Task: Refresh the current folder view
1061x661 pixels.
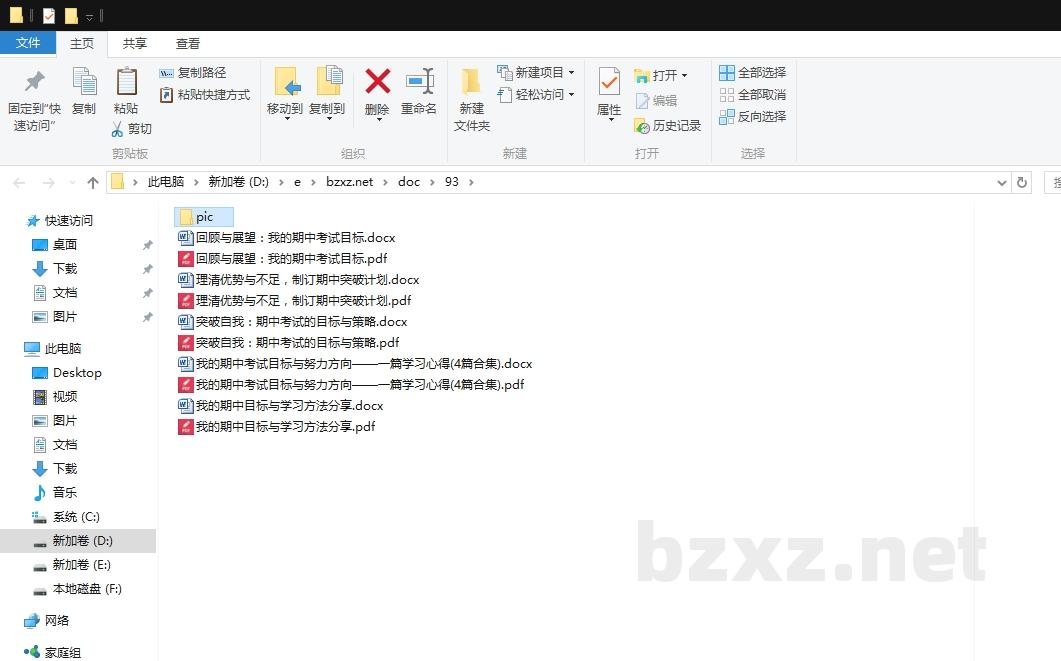Action: pos(1021,182)
